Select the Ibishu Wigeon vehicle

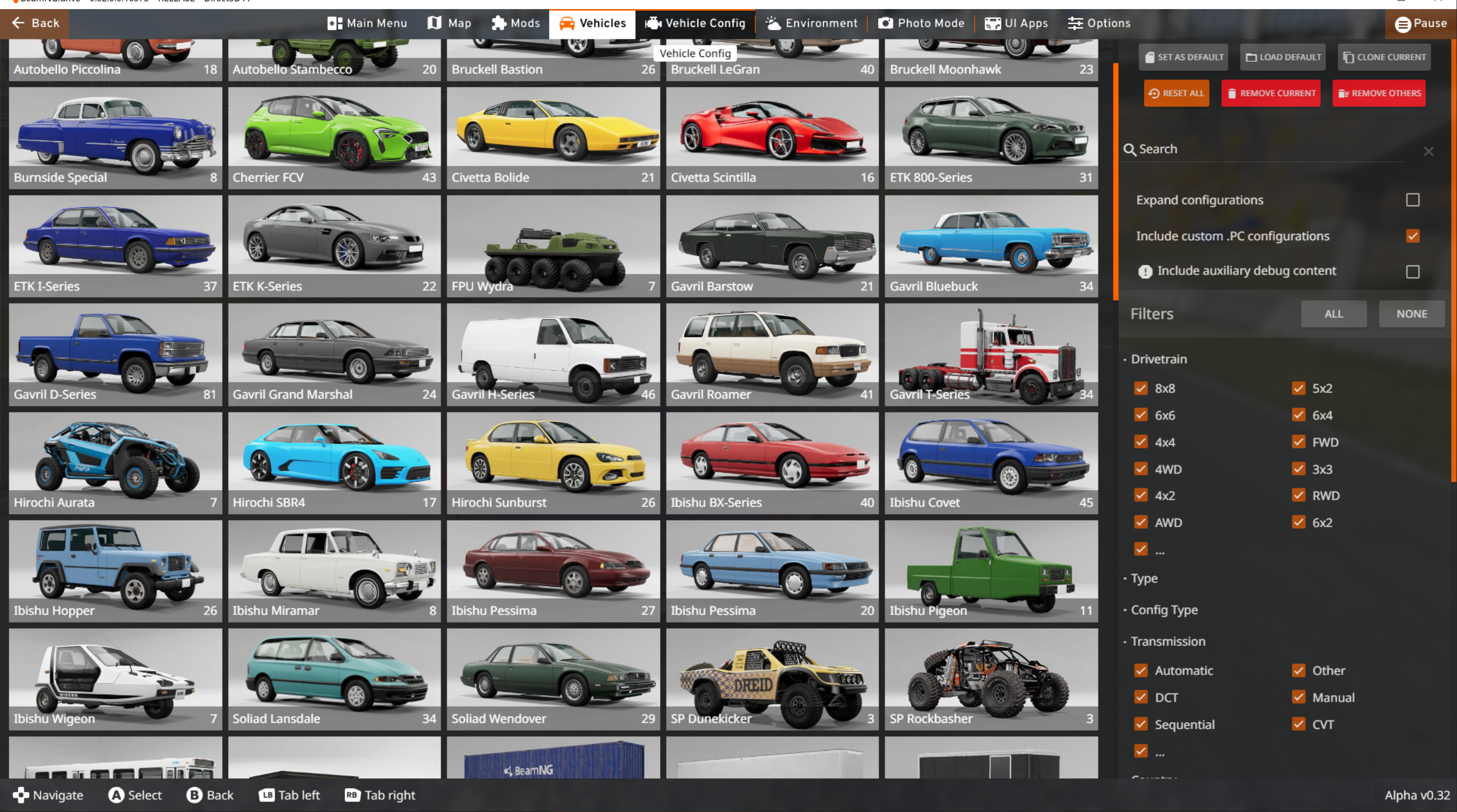[115, 680]
